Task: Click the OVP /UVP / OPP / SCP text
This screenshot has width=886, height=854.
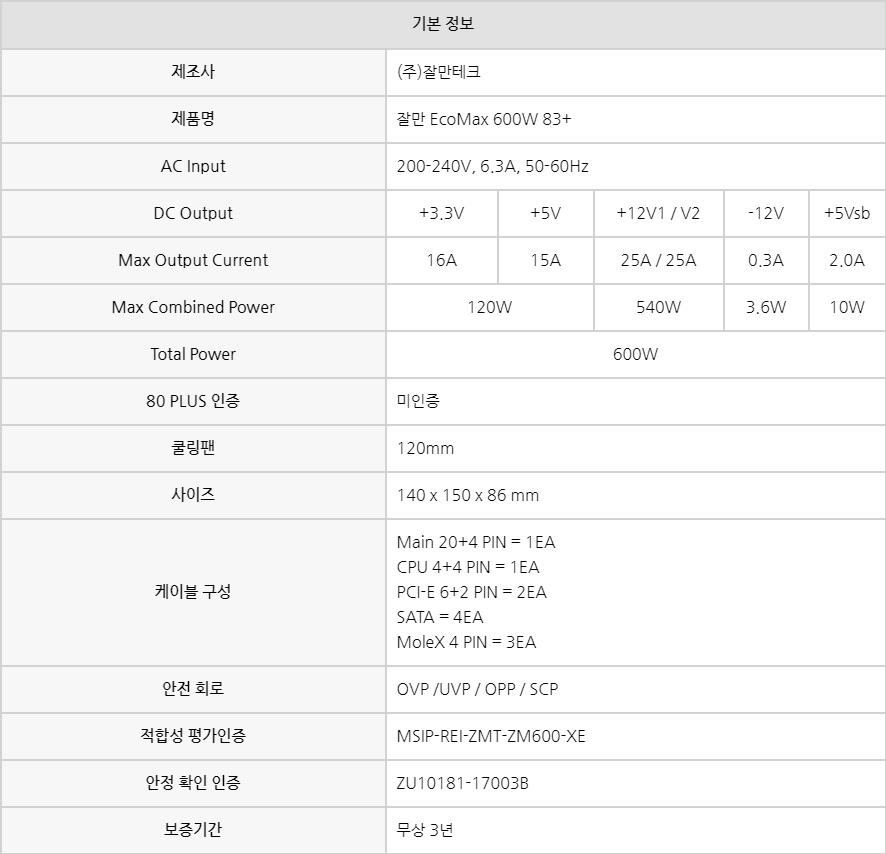Action: pos(477,689)
